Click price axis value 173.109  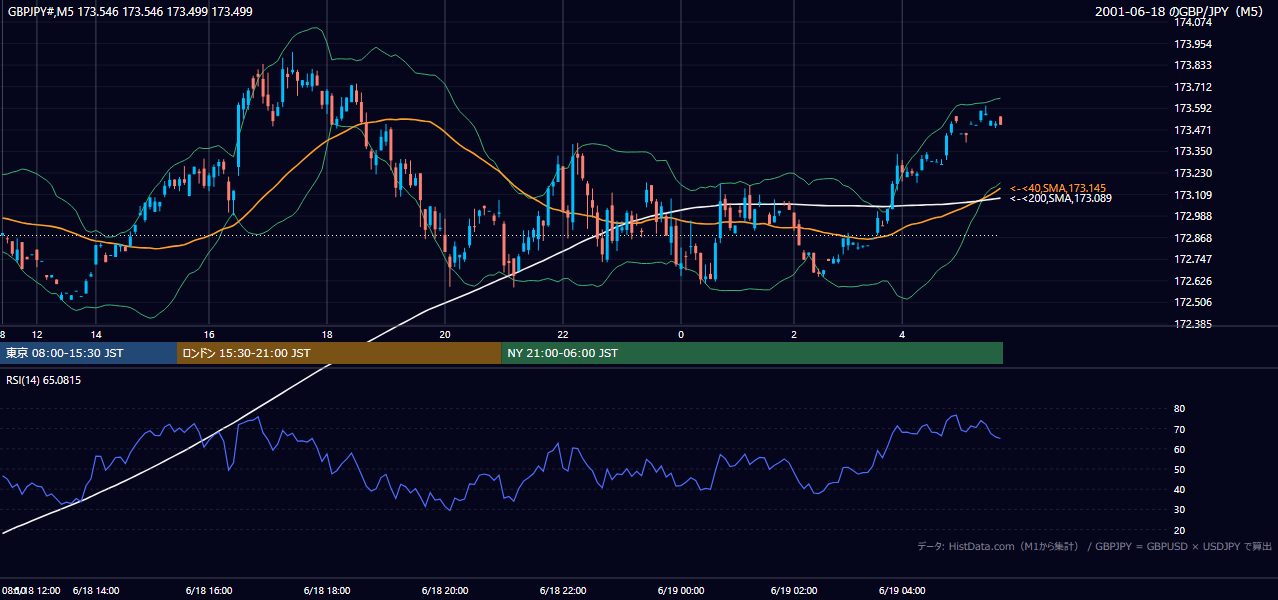[x=1193, y=195]
